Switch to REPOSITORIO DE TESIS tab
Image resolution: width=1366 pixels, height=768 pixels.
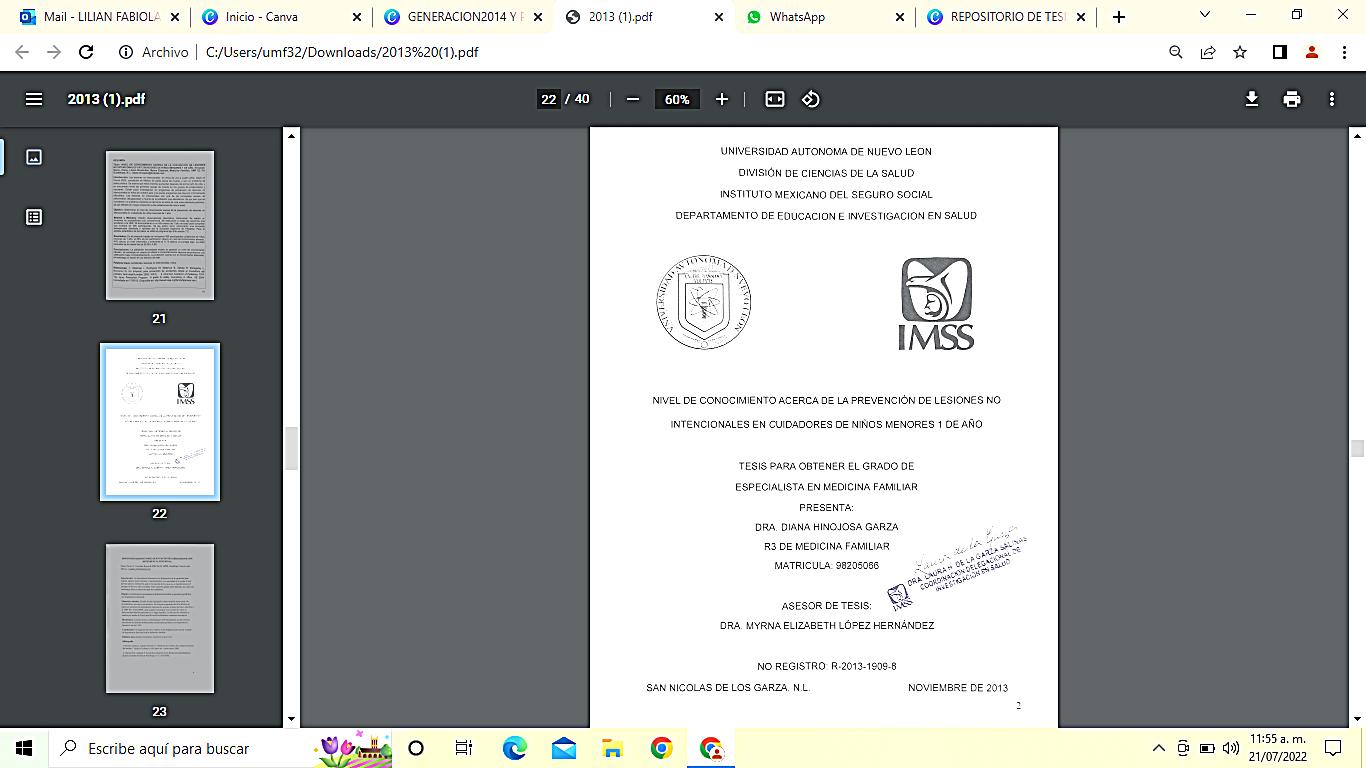(1007, 17)
